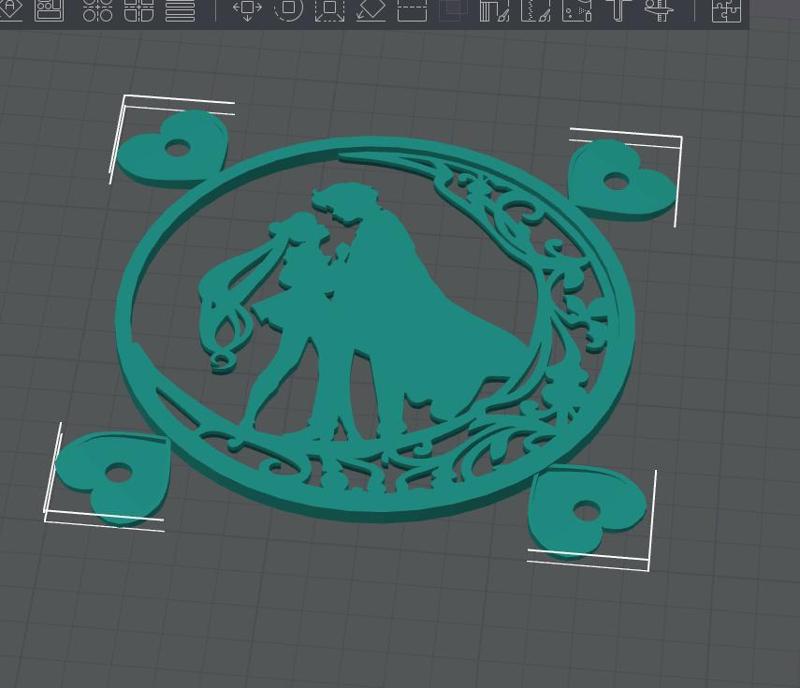Open the Variable layer height tool
This screenshot has height=688, width=800.
pos(180,10)
